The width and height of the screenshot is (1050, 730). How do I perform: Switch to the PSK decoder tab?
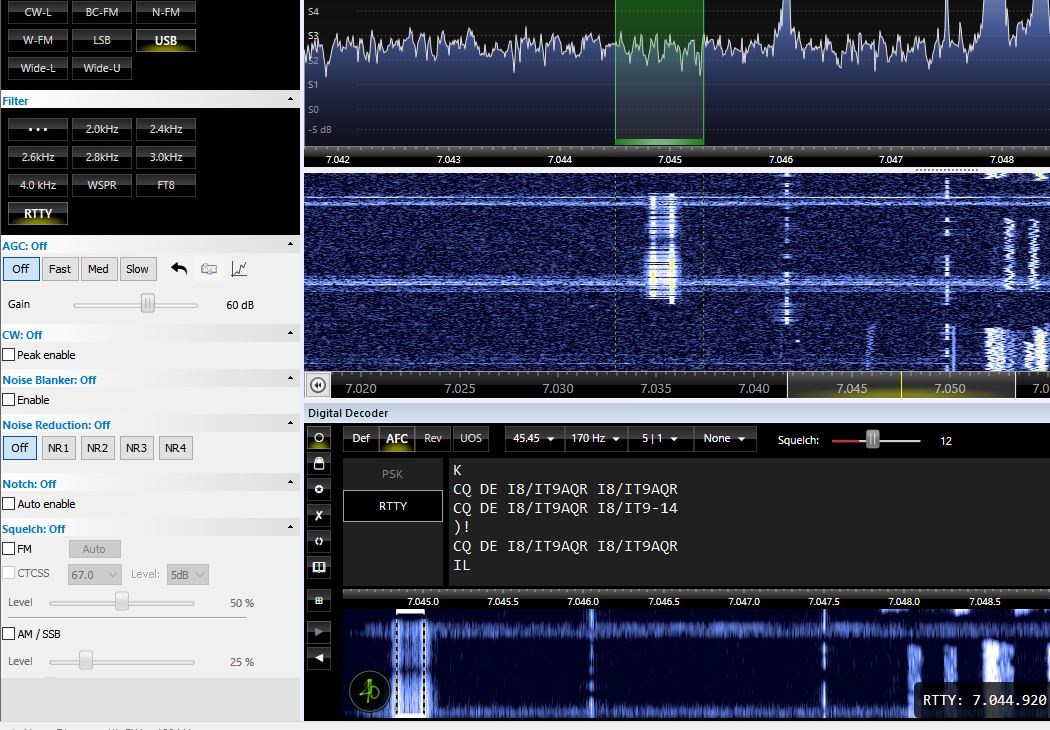pyautogui.click(x=393, y=474)
